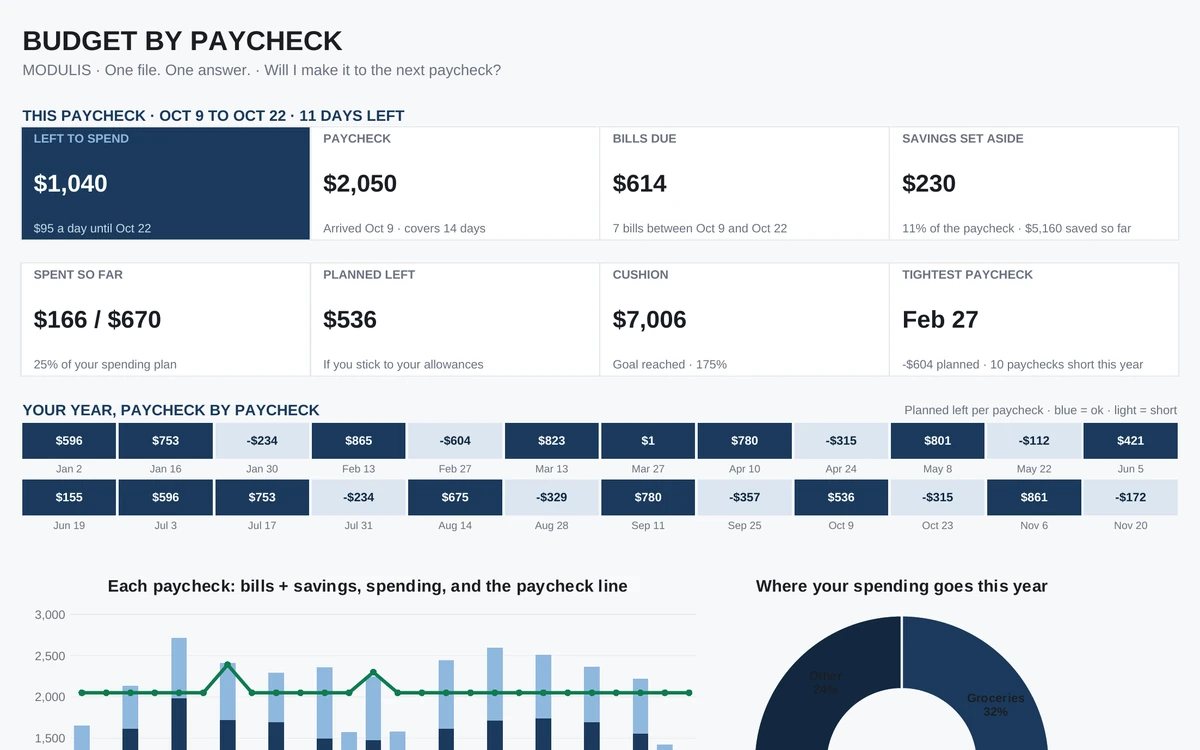The image size is (1200, 750).
Task: Select the Oct 9 cell showing $536
Action: [x=841, y=498]
